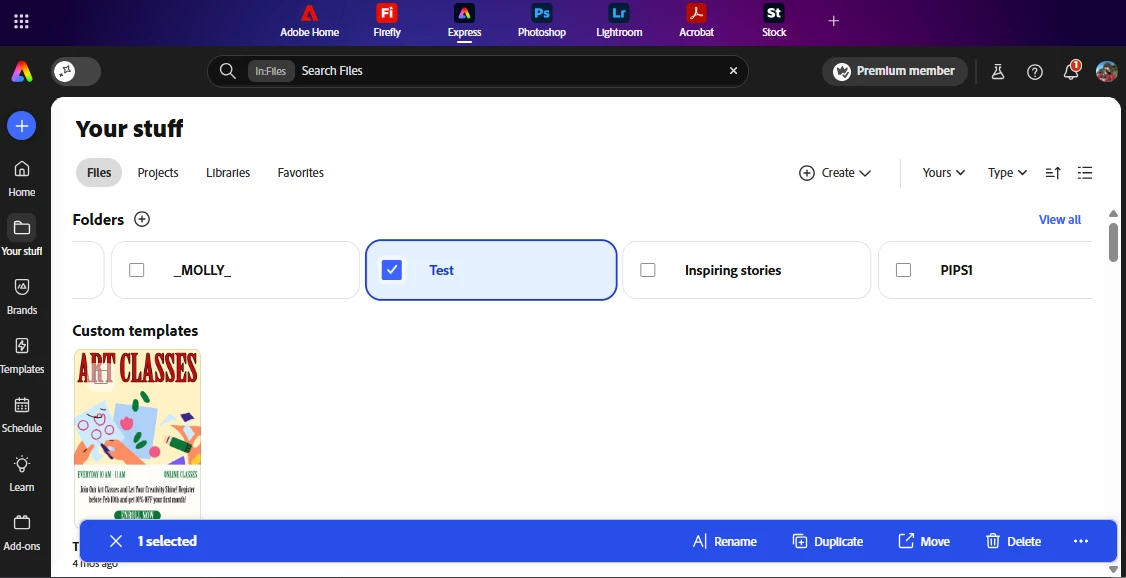
Task: Open Your stuff in sidebar
Action: tap(22, 237)
